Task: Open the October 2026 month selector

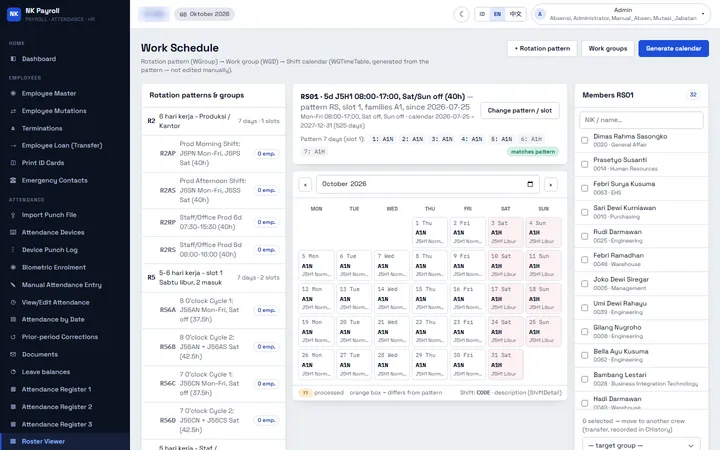Action: pyautogui.click(x=428, y=184)
